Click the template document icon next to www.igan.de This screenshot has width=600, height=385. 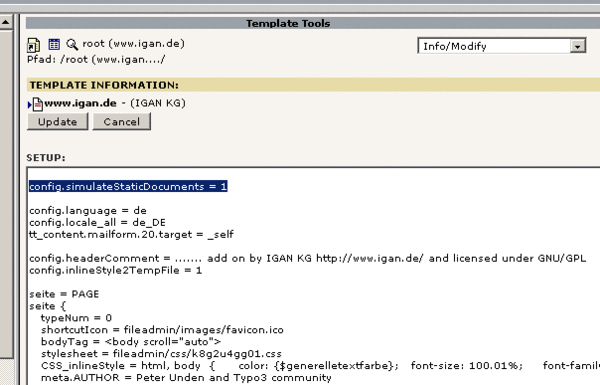pyautogui.click(x=38, y=104)
